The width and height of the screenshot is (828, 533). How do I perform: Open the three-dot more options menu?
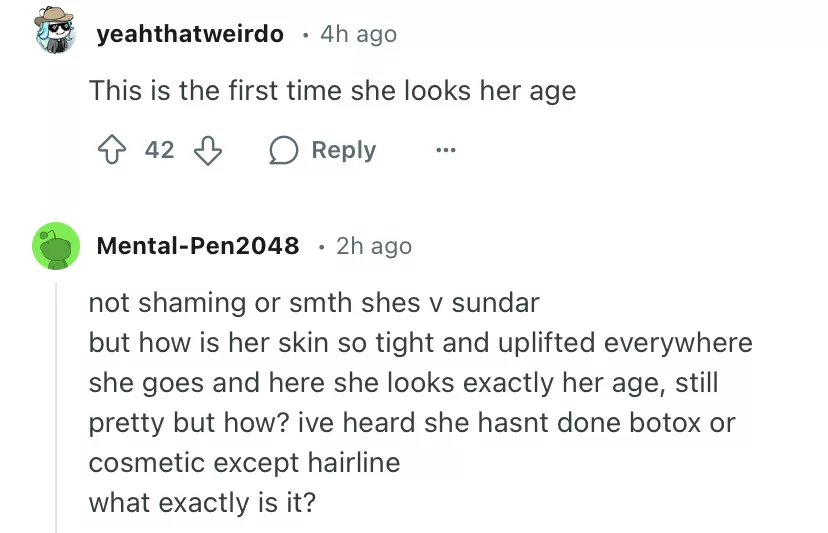click(x=445, y=151)
